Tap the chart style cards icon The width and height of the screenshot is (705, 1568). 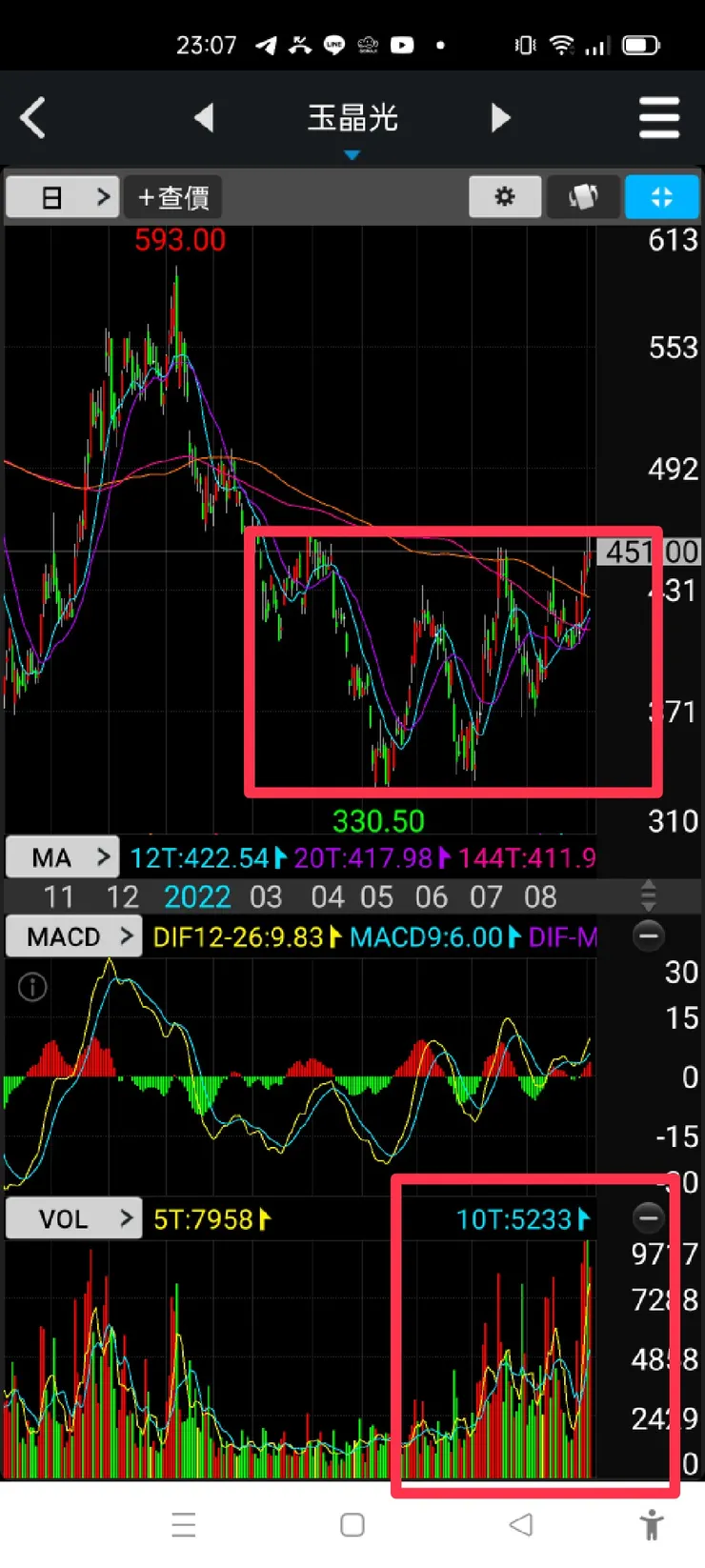tap(583, 197)
